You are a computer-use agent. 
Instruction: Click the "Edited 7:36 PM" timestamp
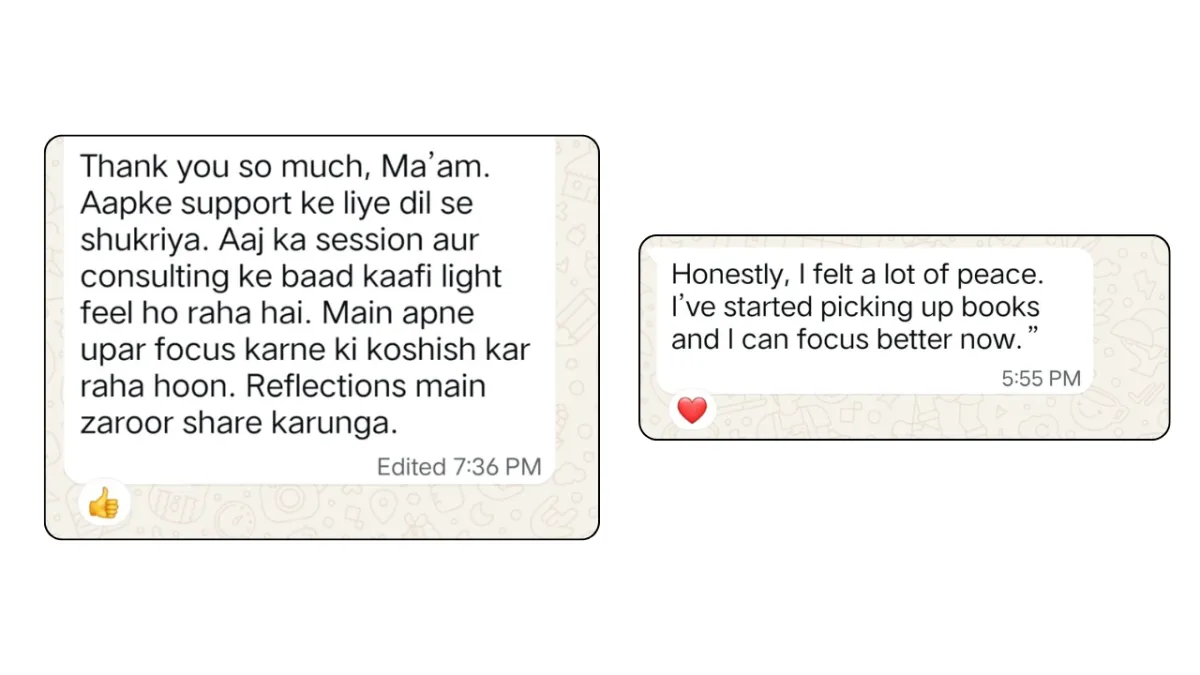pos(459,466)
